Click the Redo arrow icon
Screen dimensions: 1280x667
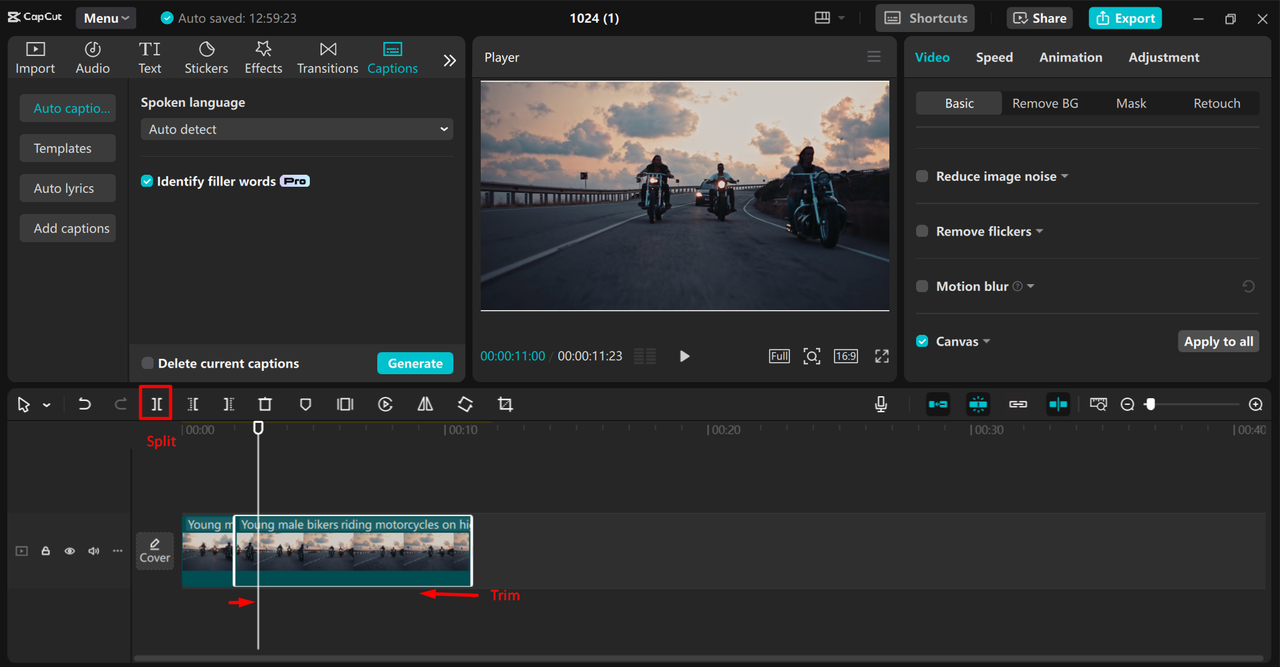click(120, 404)
